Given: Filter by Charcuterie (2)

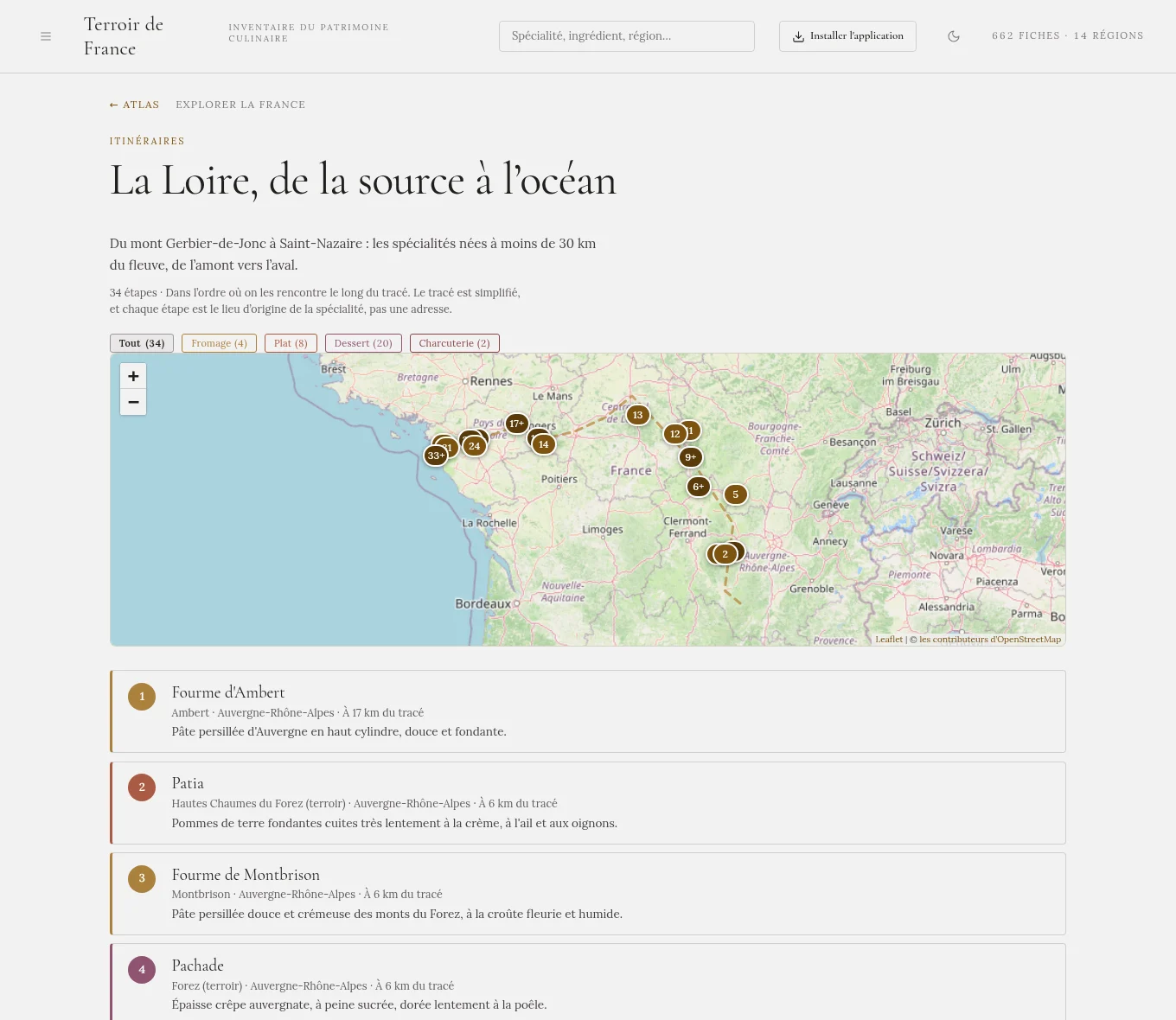Looking at the screenshot, I should 455,343.
